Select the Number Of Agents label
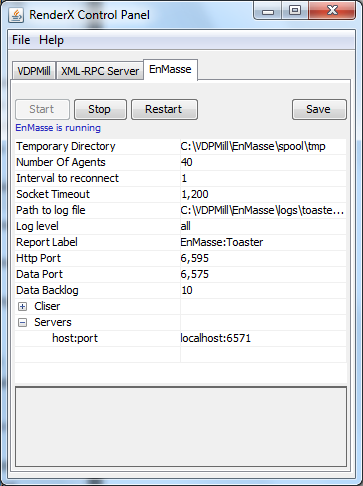This screenshot has width=363, height=486. (x=61, y=162)
